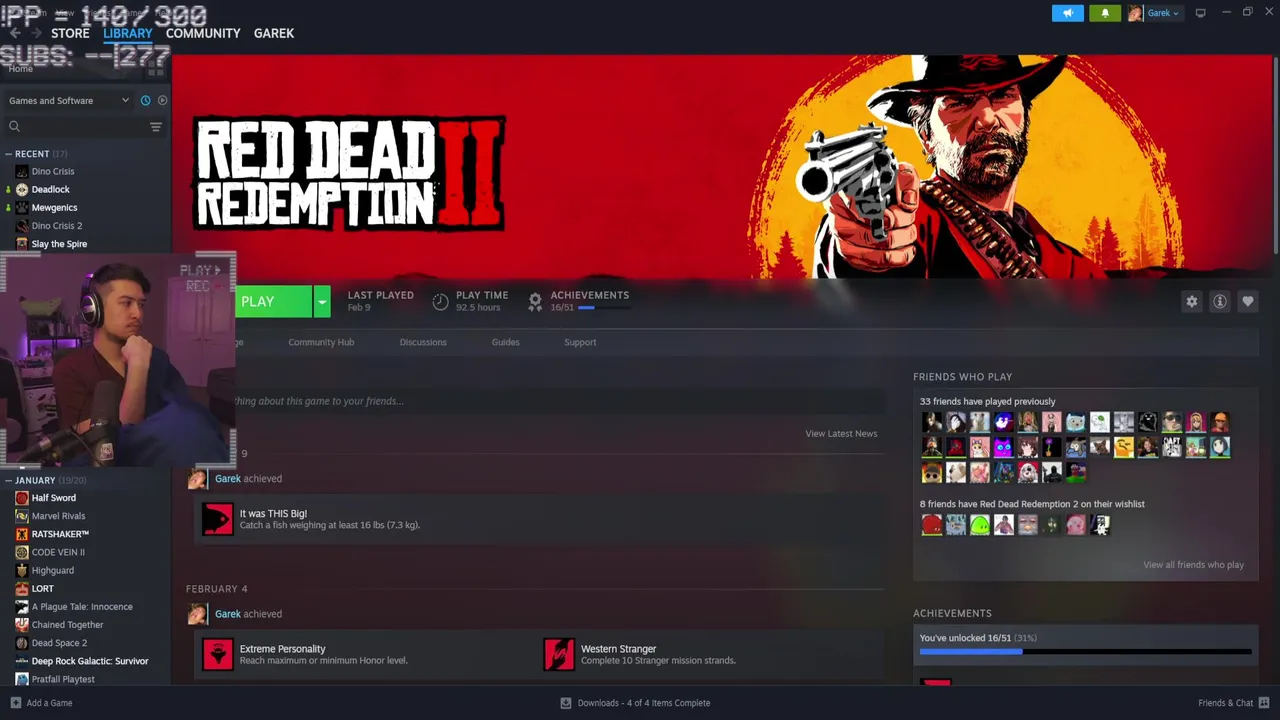Click the Dead Space 2 icon
Image resolution: width=1280 pixels, height=720 pixels.
pos(22,643)
